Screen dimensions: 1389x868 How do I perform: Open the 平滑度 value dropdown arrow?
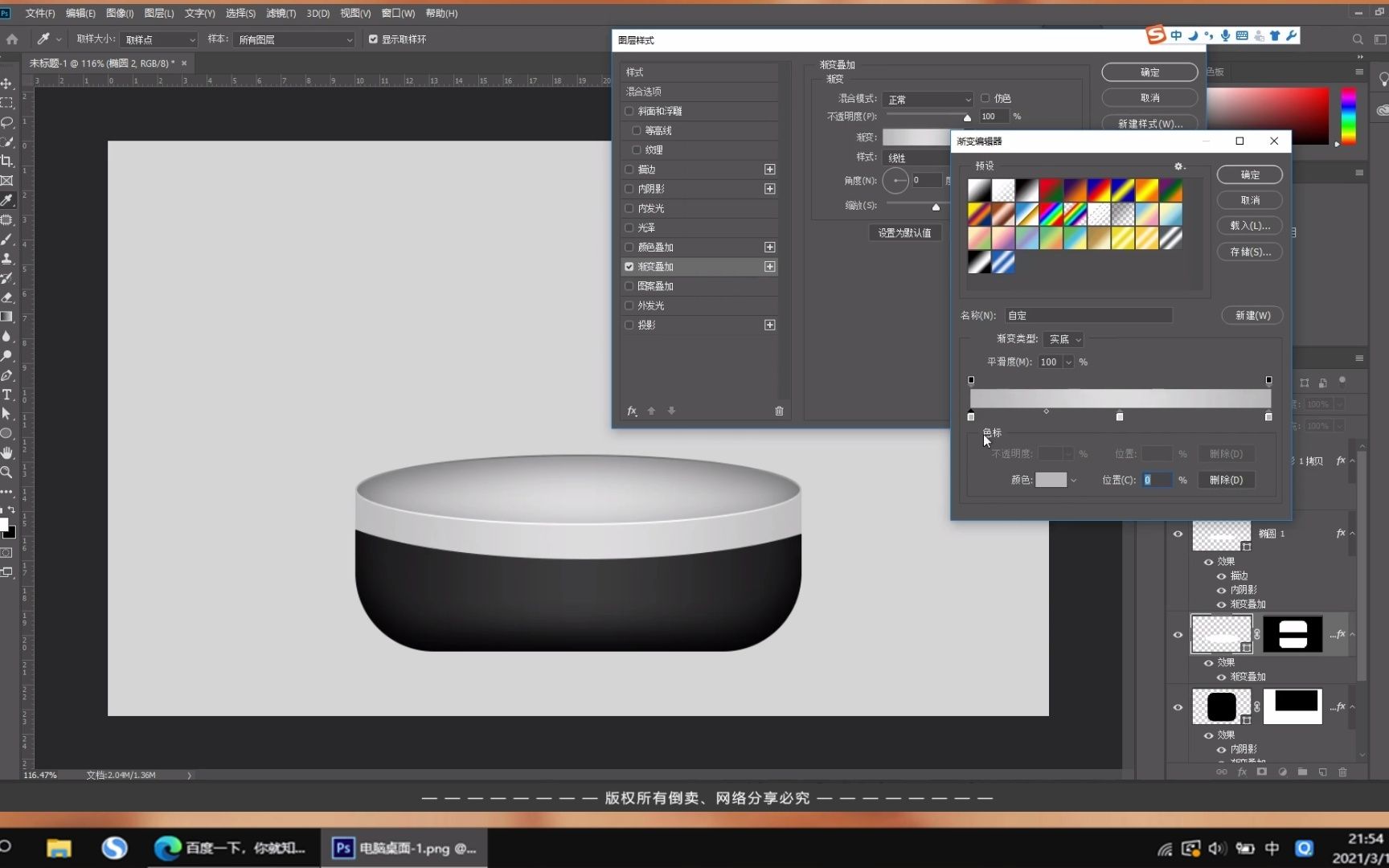1068,362
